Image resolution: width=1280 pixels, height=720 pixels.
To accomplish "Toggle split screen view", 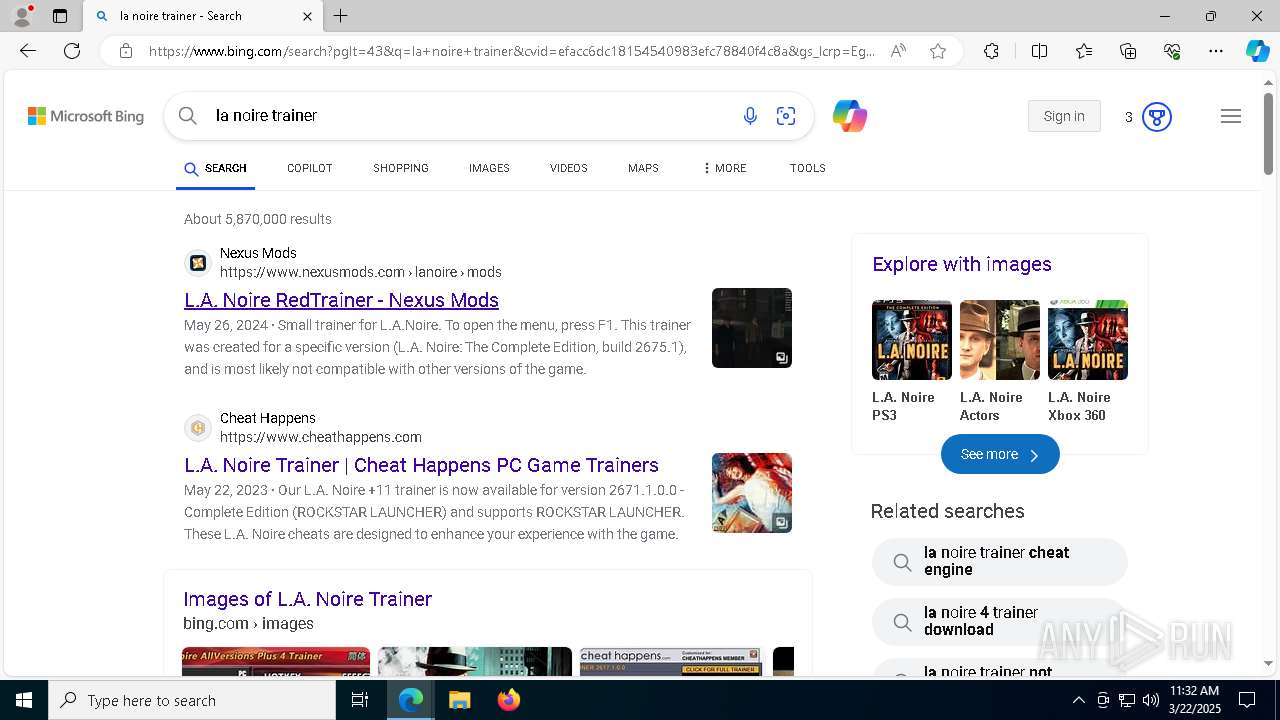I will tap(1039, 51).
